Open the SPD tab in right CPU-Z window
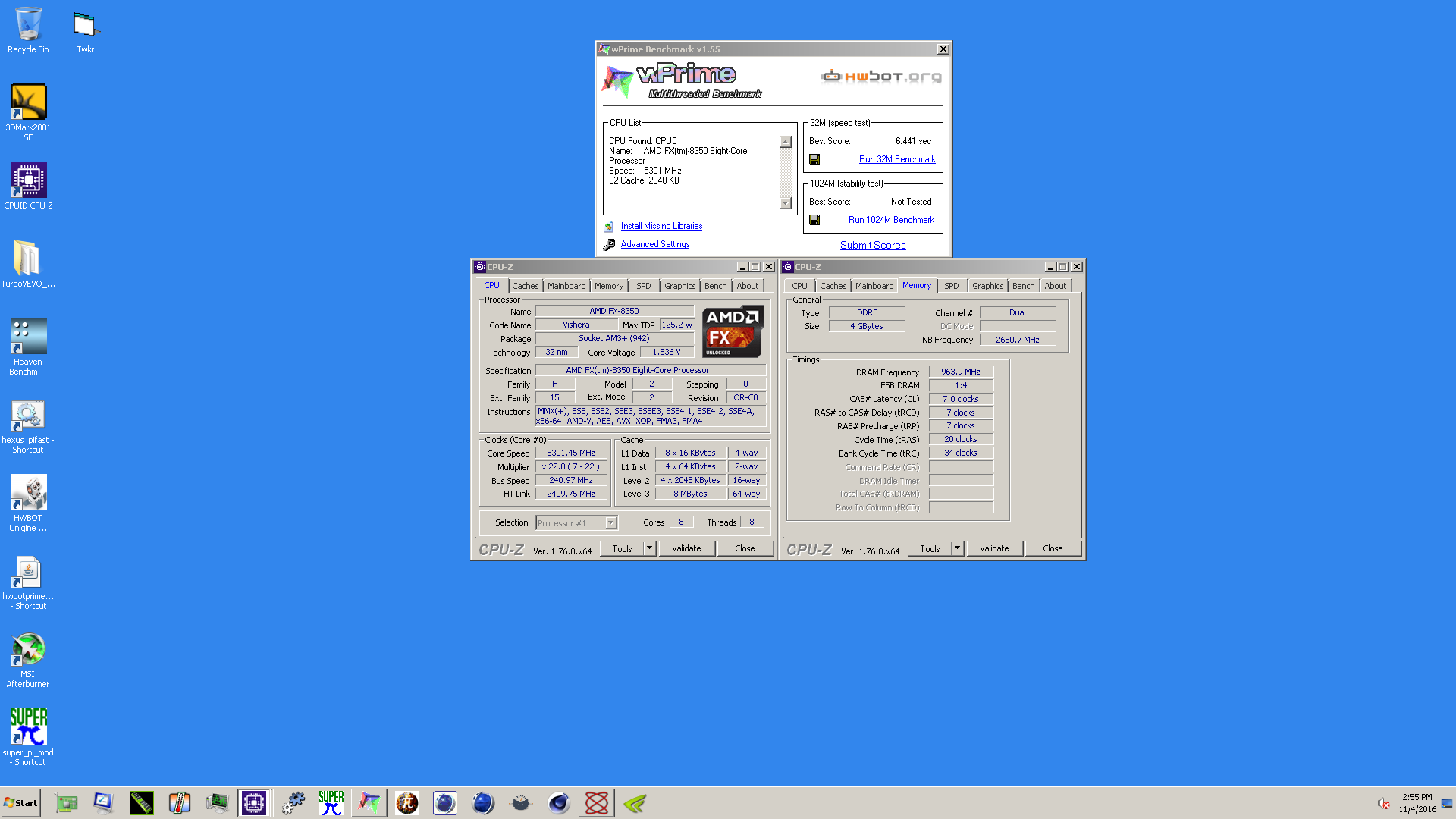The width and height of the screenshot is (1456, 819). [951, 286]
